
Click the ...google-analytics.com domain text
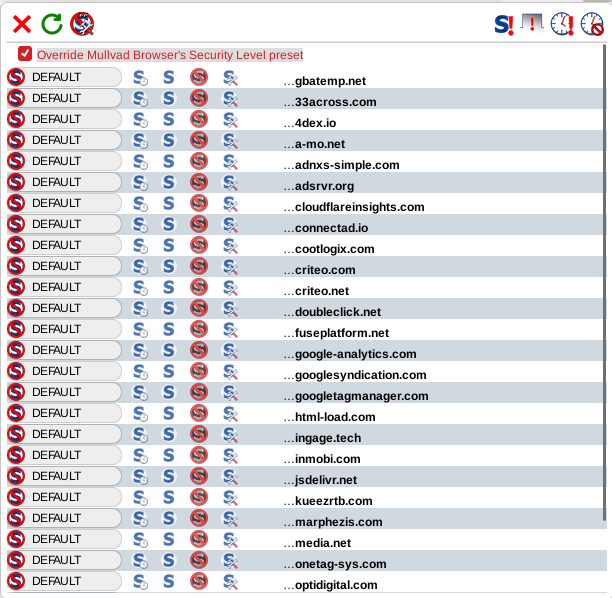click(350, 354)
